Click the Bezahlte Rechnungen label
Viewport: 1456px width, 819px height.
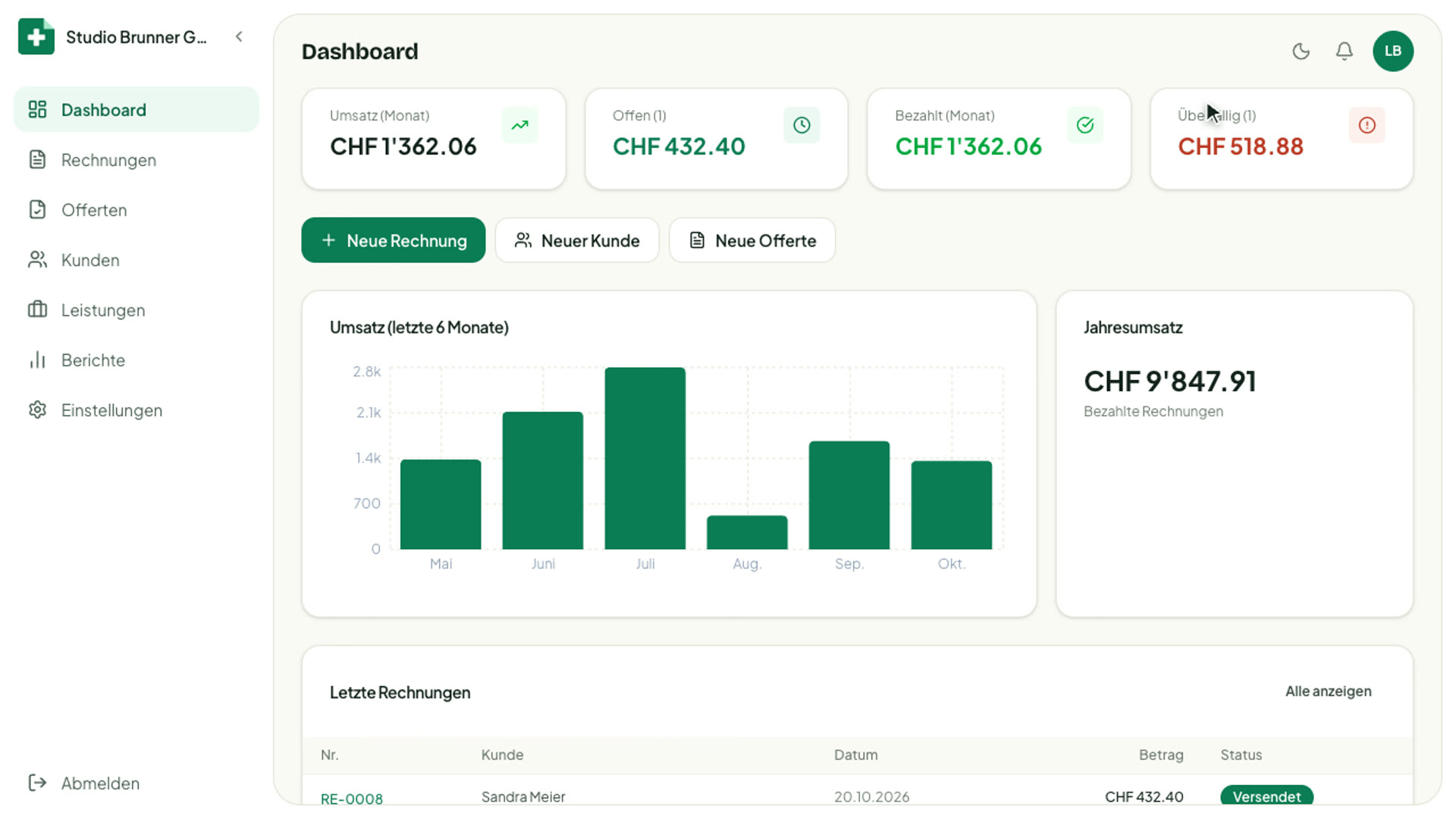coord(1153,411)
